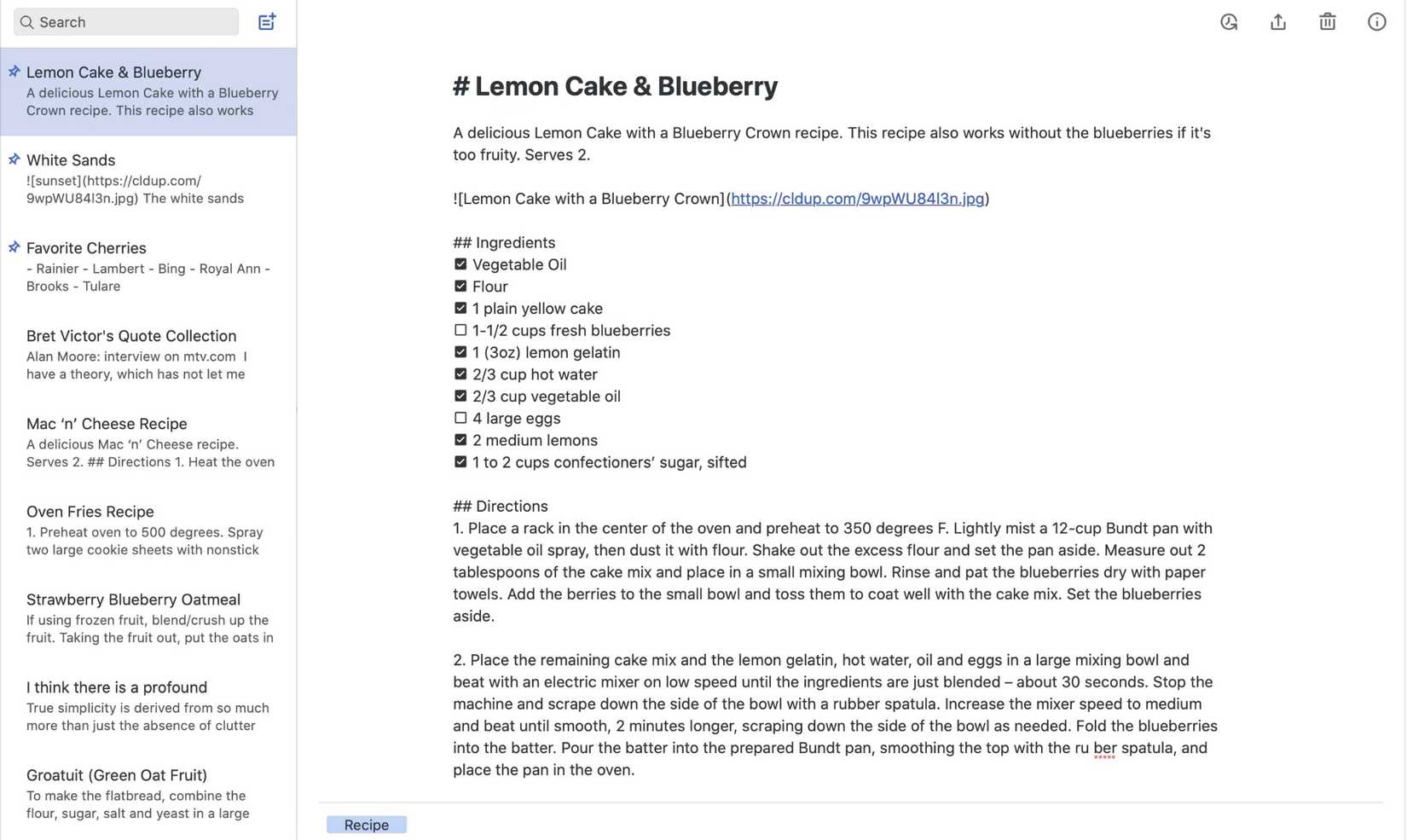This screenshot has width=1407, height=840.
Task: Click into the Search field
Action: point(128,22)
